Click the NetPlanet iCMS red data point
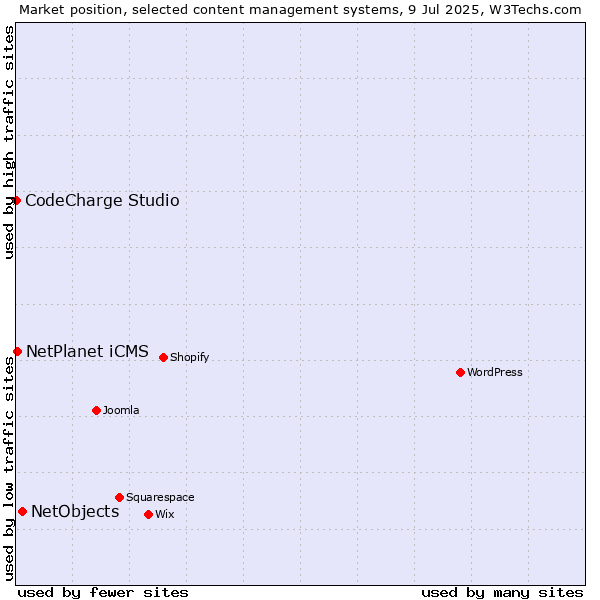This screenshot has height=600, width=600. 17,351
